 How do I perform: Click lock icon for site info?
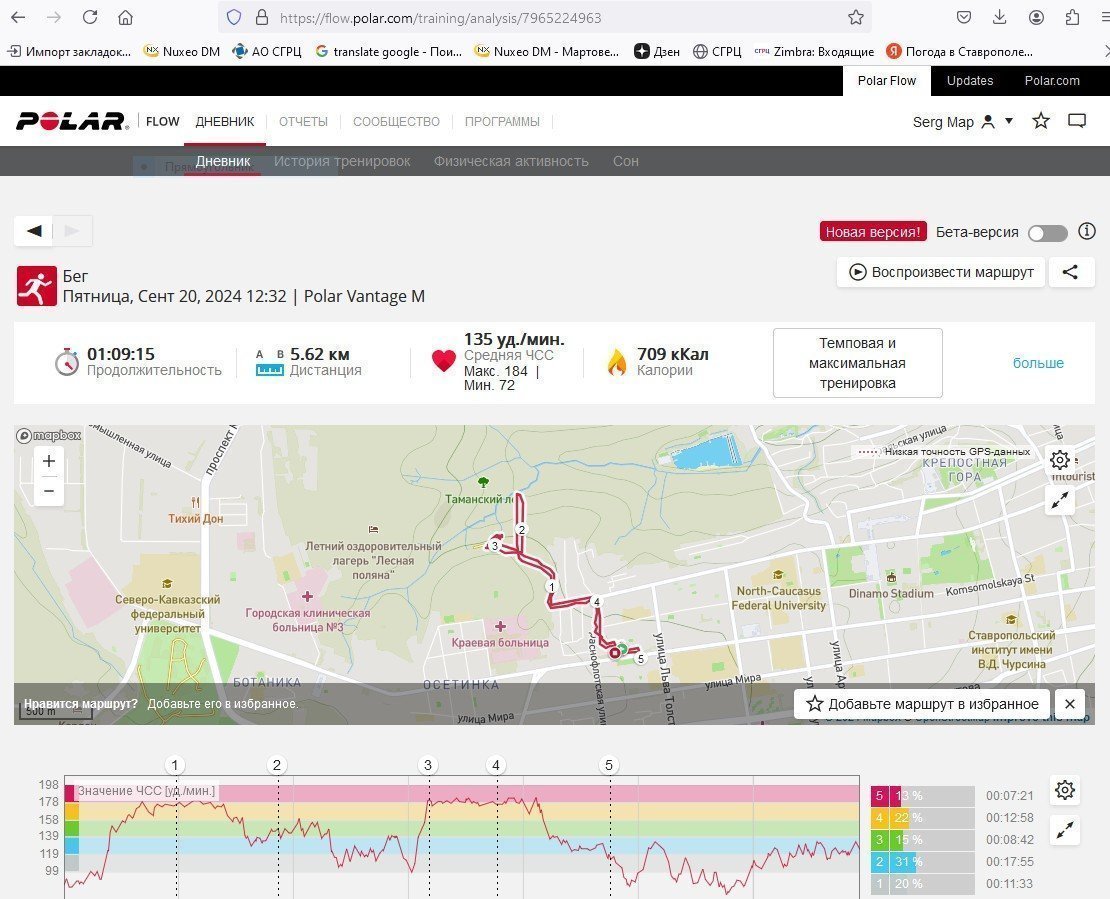(262, 18)
